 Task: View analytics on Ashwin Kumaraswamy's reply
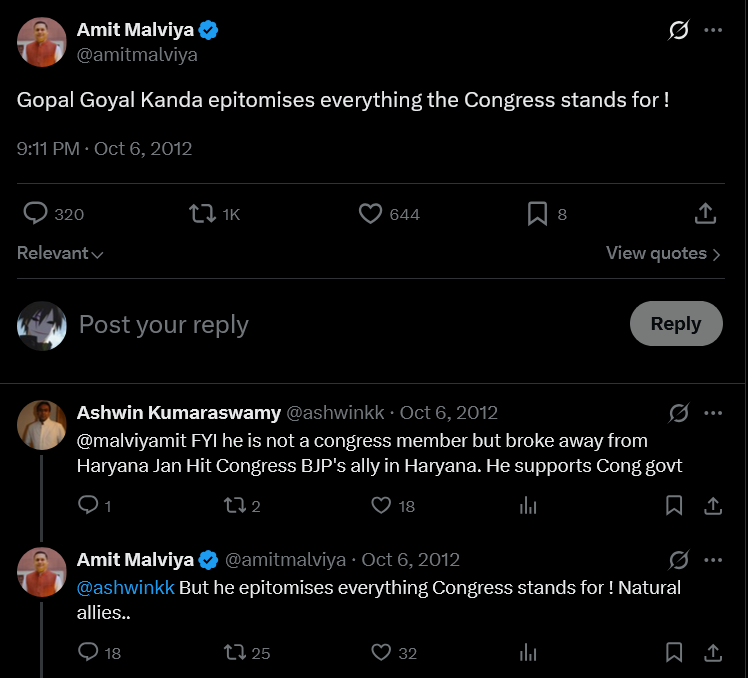point(528,506)
